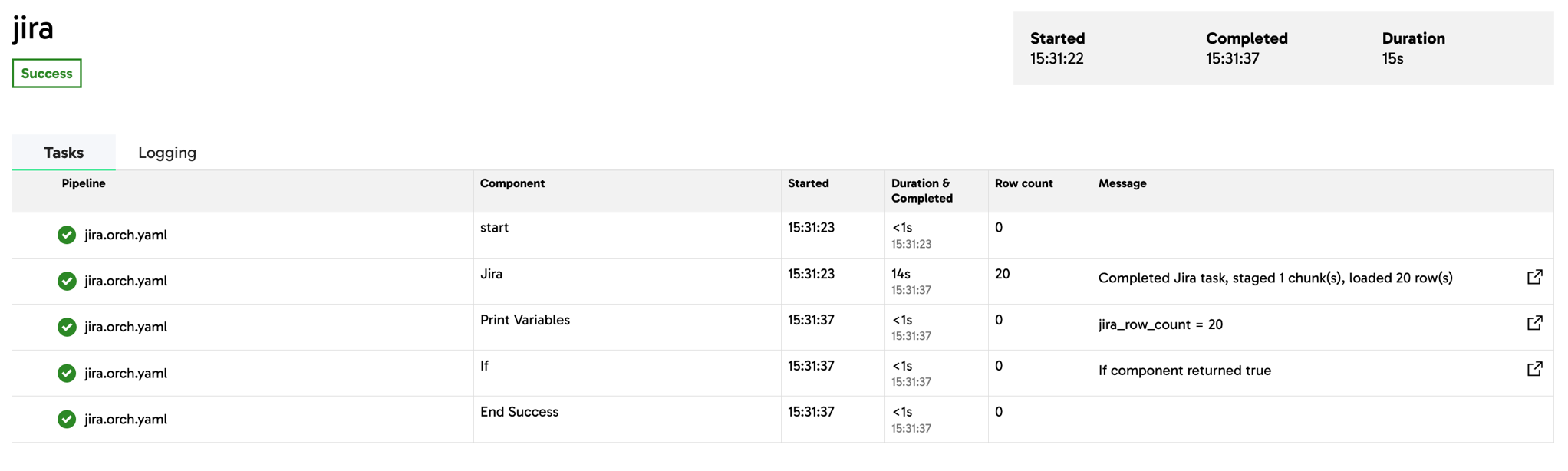Click the success check icon on End Success row
This screenshot has height=471, width=1568.
click(67, 419)
